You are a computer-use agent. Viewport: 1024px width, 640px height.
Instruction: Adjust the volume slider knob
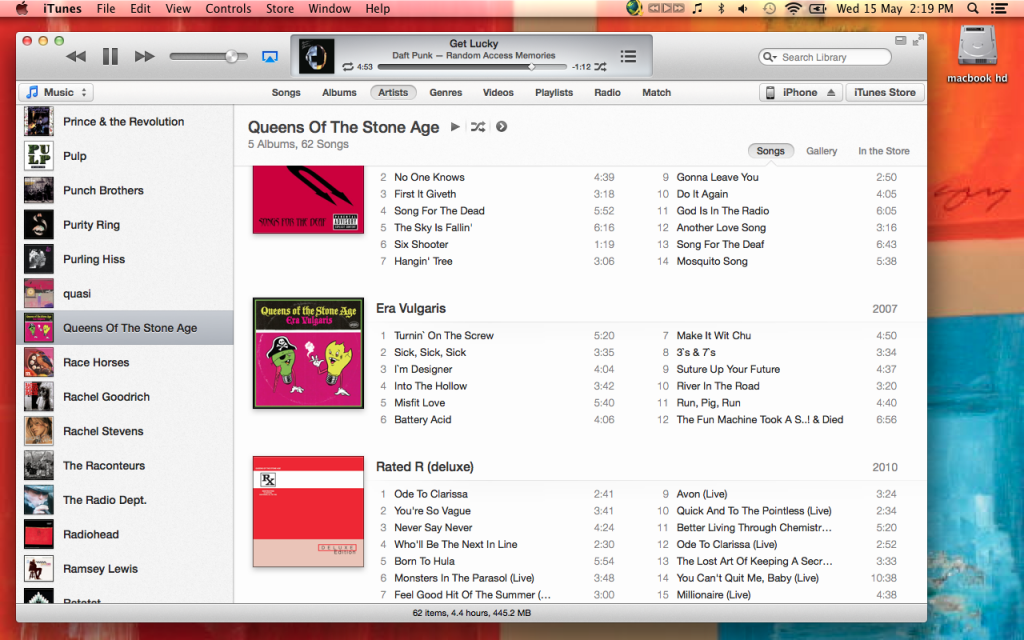click(232, 57)
